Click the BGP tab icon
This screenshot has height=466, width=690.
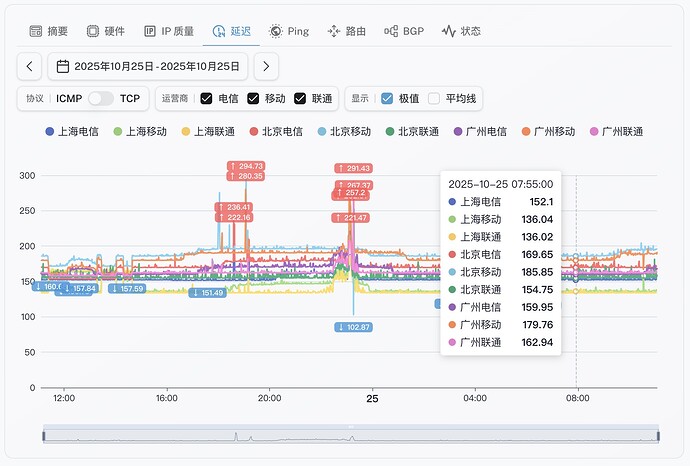[x=392, y=31]
